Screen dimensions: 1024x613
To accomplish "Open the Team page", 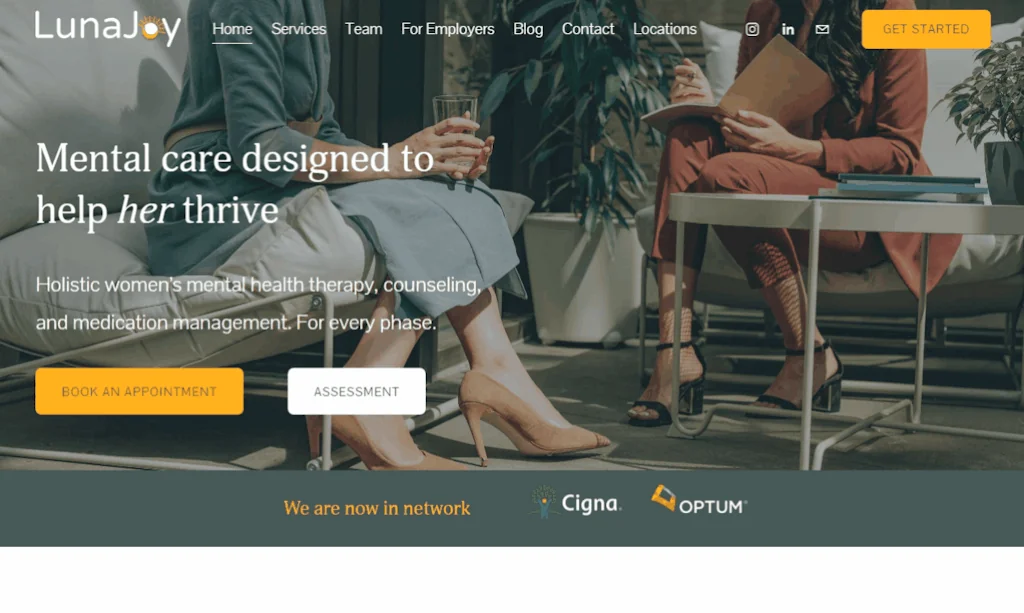I will (363, 29).
